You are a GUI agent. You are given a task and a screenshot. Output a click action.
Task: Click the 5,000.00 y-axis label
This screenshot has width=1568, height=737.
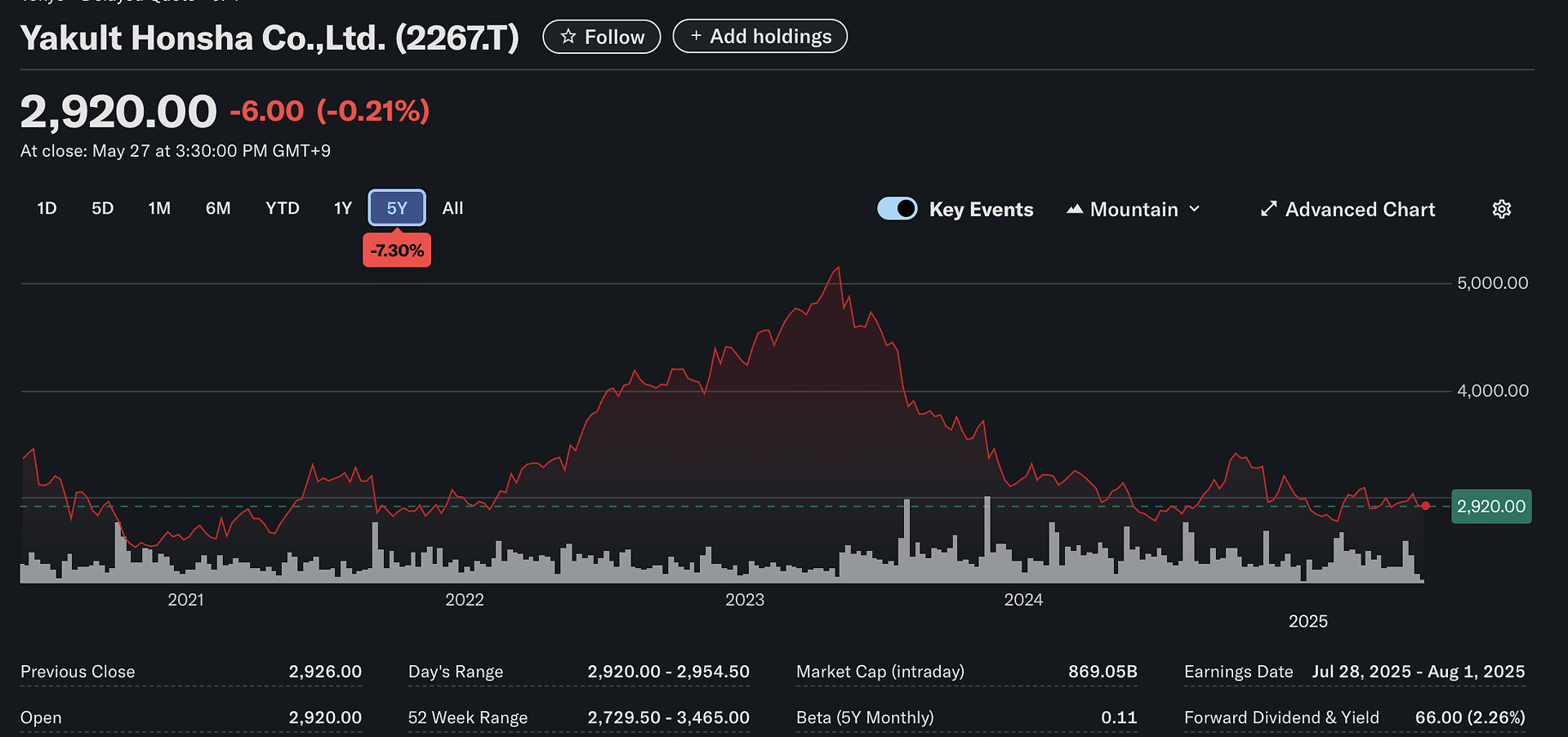coord(1493,283)
